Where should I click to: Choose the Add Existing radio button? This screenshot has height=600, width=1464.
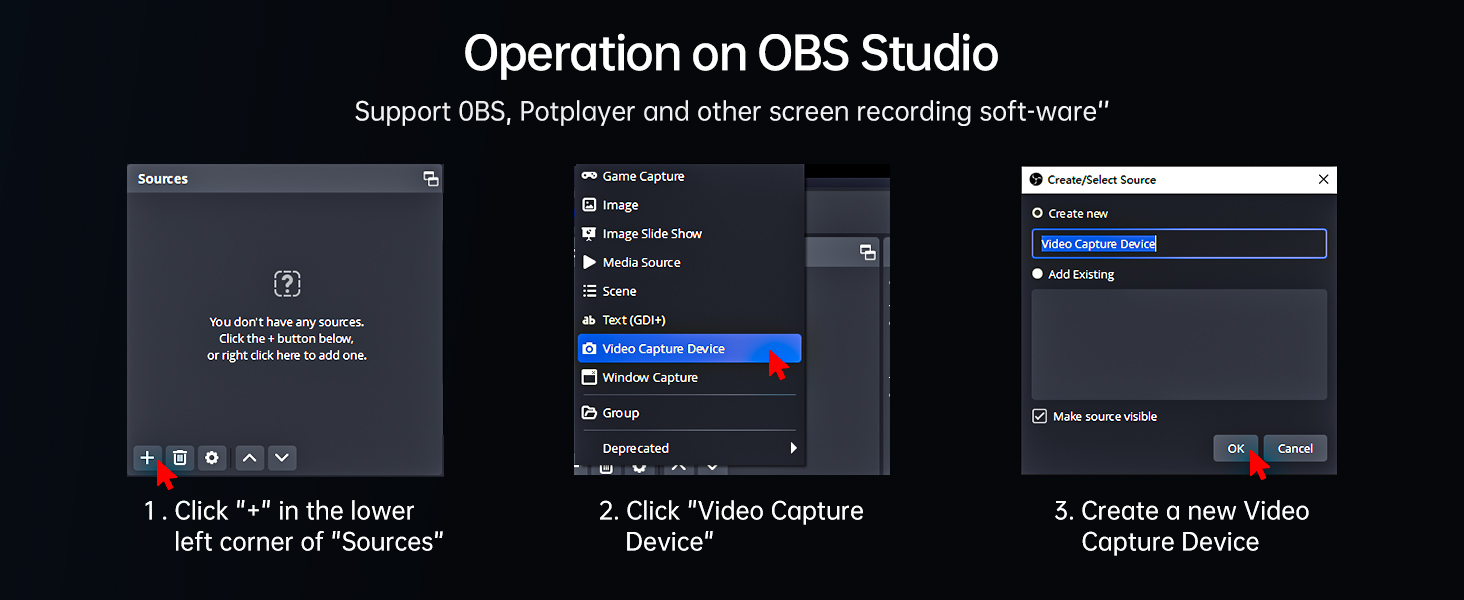click(x=1036, y=273)
